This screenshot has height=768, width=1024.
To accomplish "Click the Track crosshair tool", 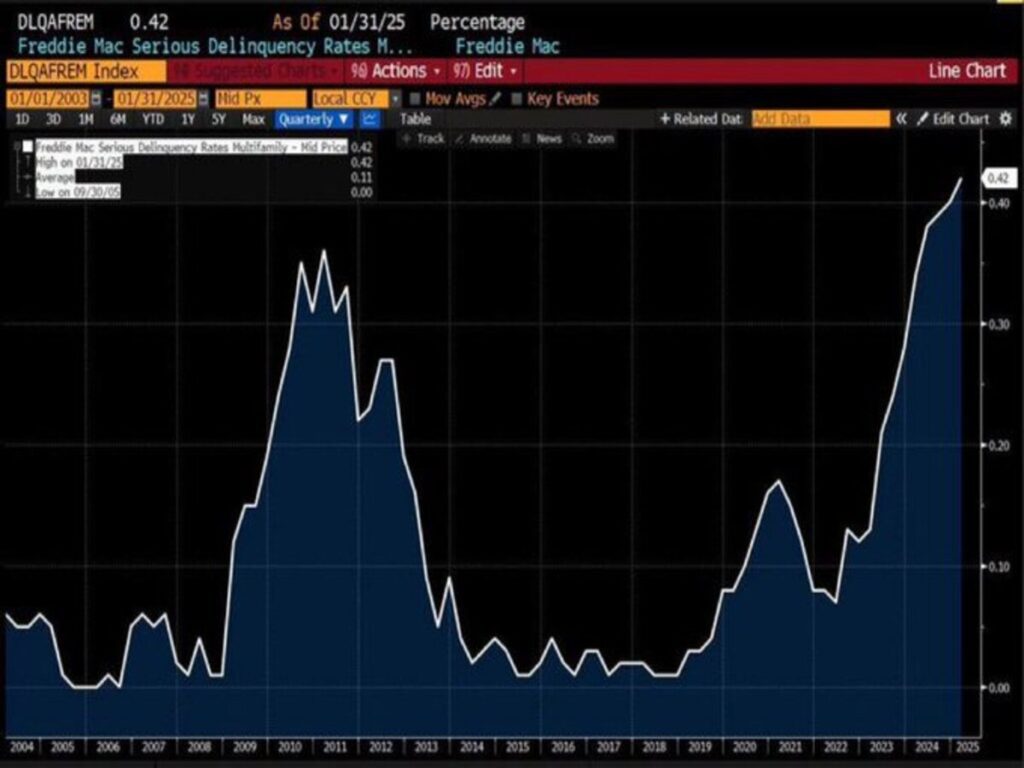I will pos(424,139).
